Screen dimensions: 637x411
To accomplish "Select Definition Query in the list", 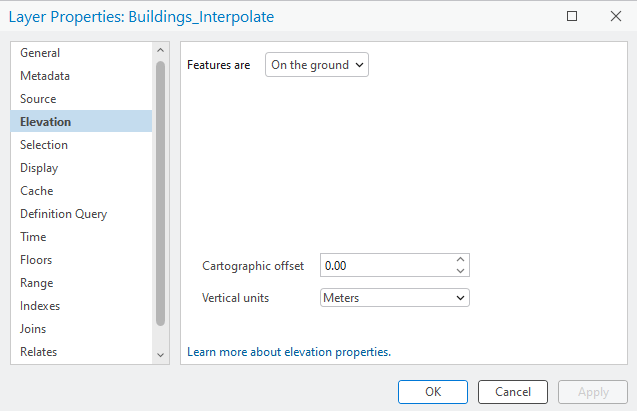I will click(63, 214).
